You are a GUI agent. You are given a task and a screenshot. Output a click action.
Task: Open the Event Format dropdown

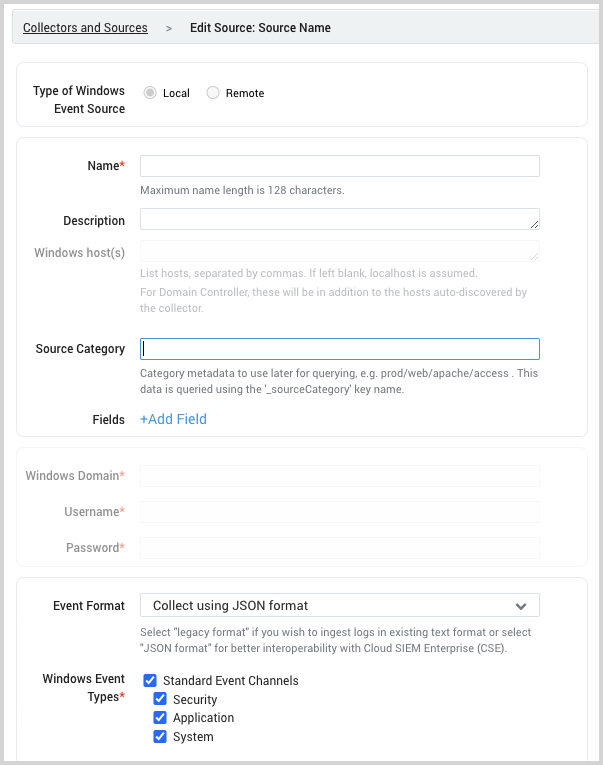(340, 605)
